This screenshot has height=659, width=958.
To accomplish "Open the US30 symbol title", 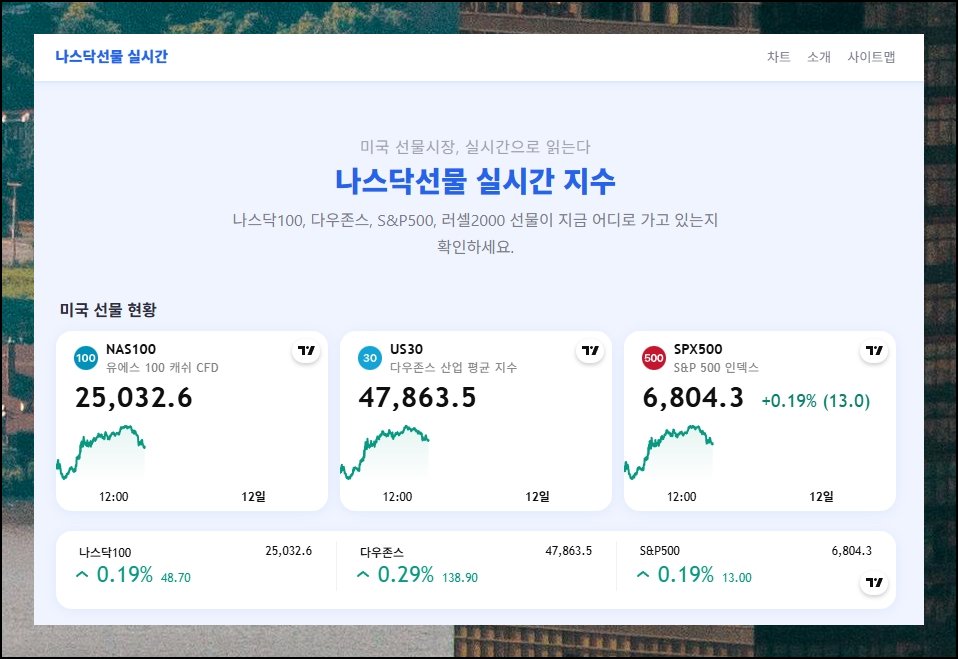I will click(x=406, y=349).
